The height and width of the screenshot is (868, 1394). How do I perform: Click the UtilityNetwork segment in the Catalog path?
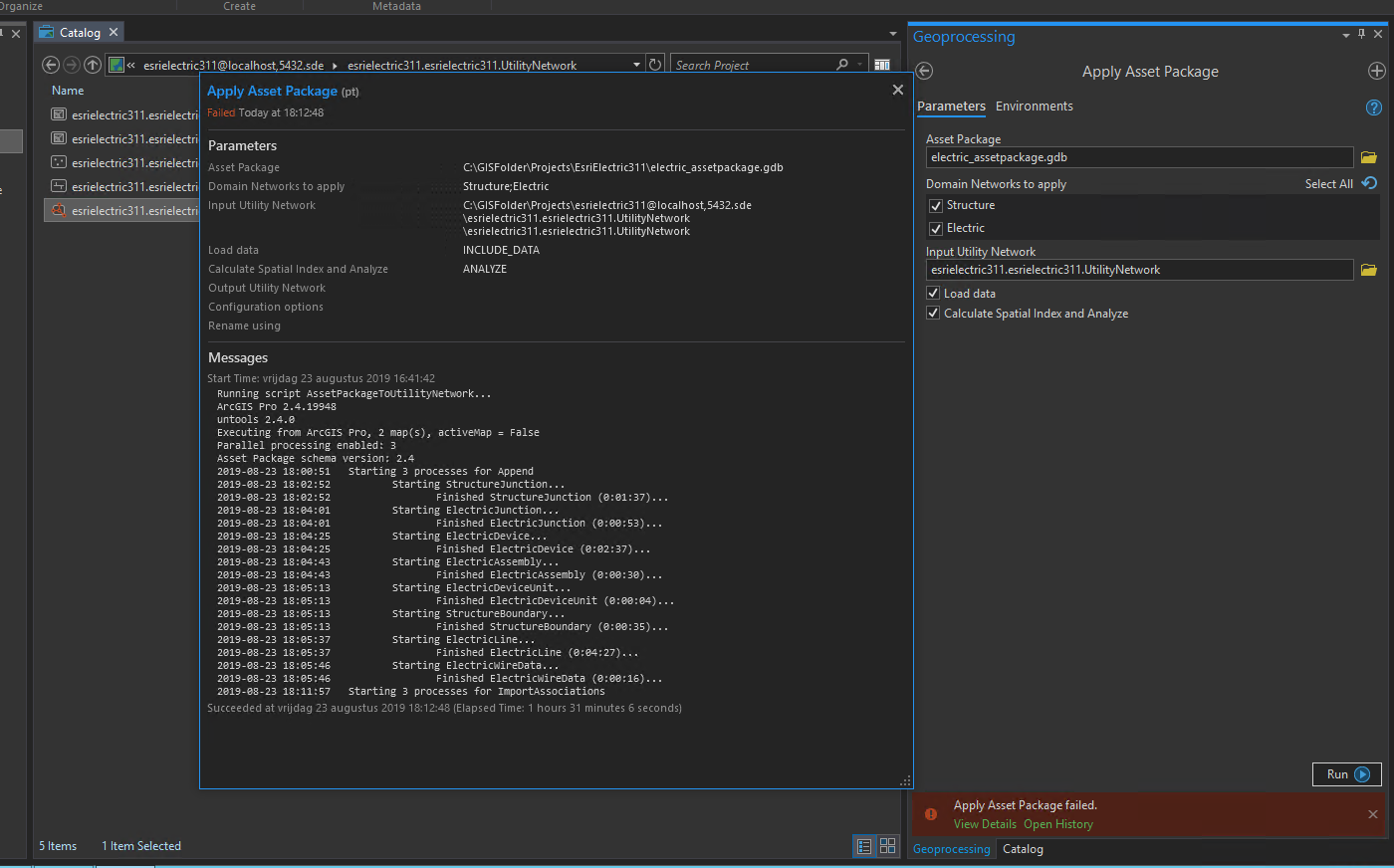pos(462,66)
